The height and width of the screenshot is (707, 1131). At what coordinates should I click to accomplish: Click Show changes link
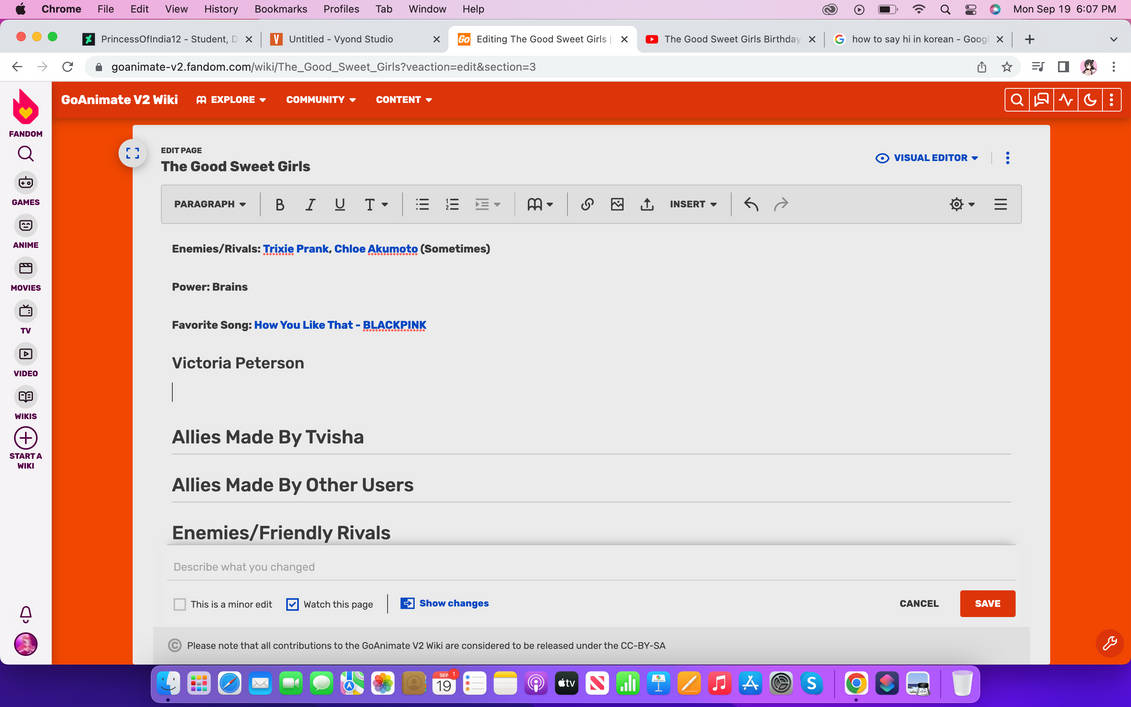445,603
